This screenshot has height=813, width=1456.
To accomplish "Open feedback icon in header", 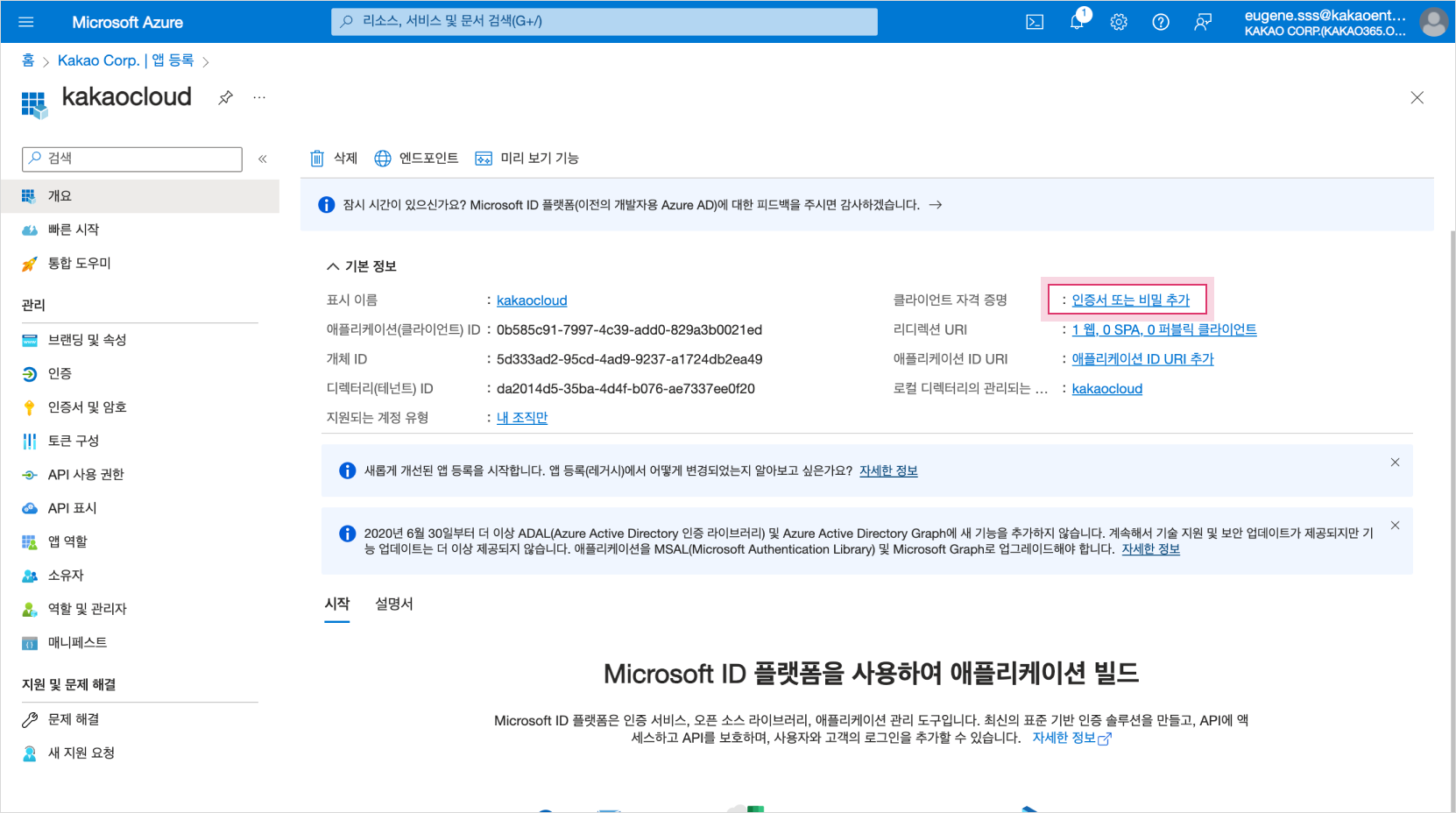I will pos(1203,22).
